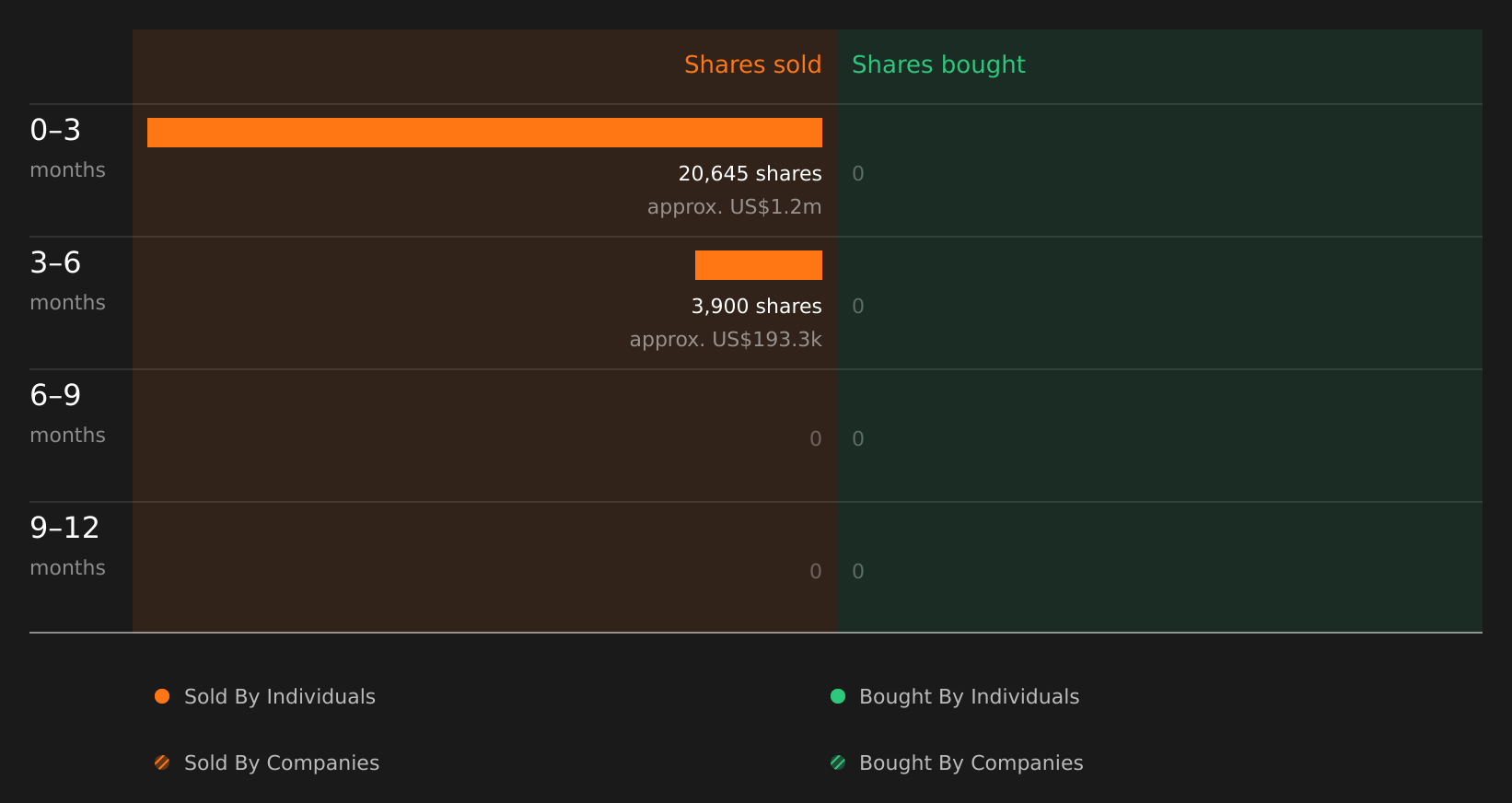Click the striped Bought By Companies legend icon

pos(838,762)
